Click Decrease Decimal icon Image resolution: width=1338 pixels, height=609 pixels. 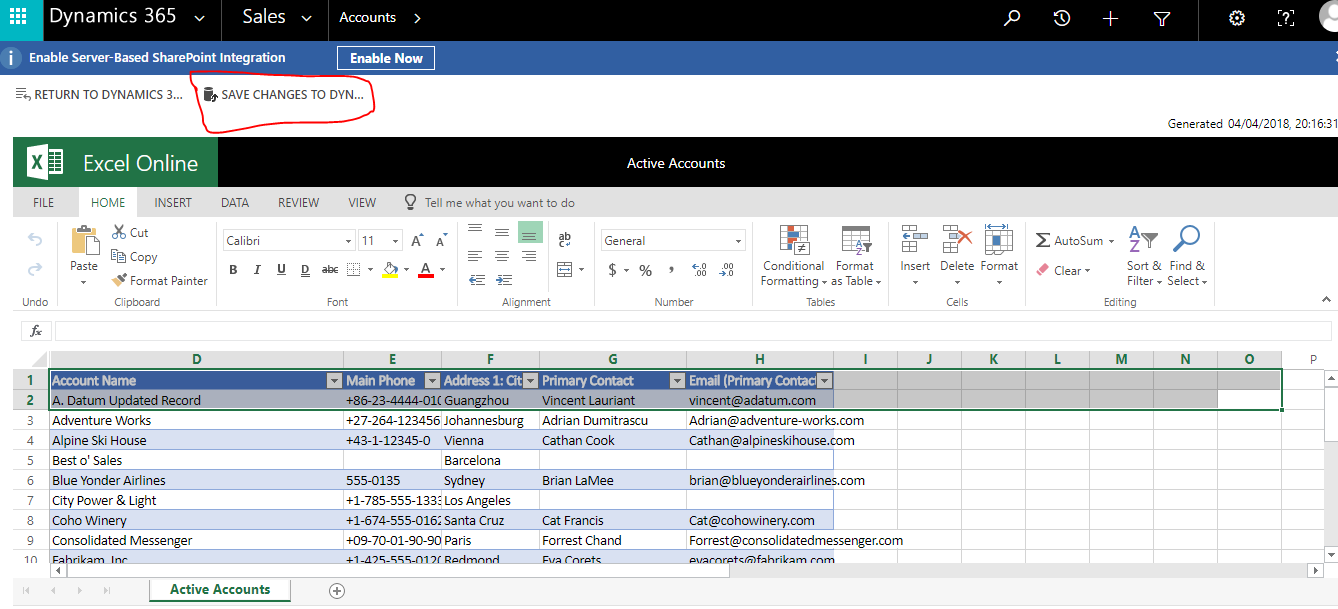pos(727,270)
